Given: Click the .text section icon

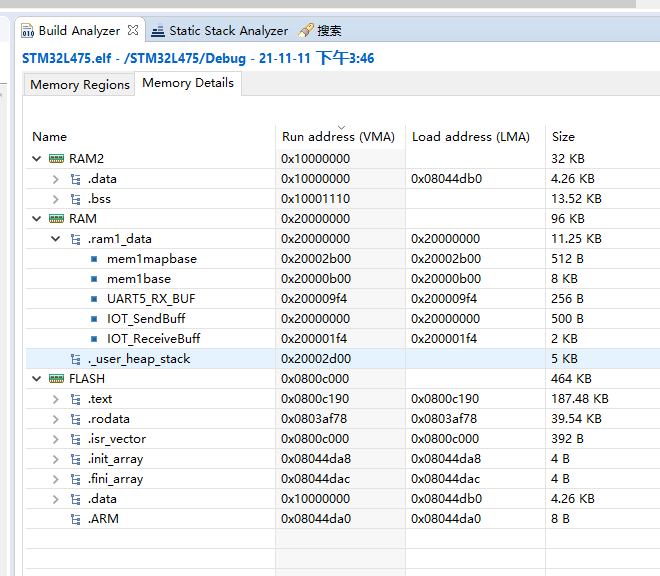Looking at the screenshot, I should point(76,399).
